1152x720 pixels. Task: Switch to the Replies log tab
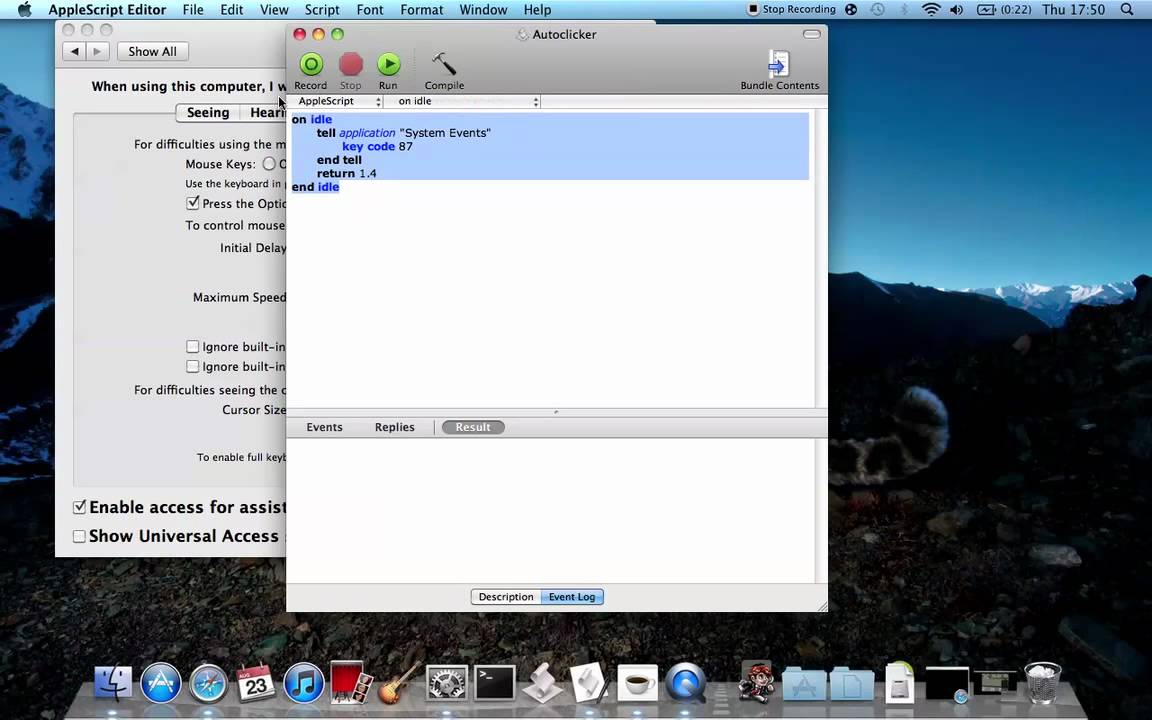pyautogui.click(x=395, y=427)
